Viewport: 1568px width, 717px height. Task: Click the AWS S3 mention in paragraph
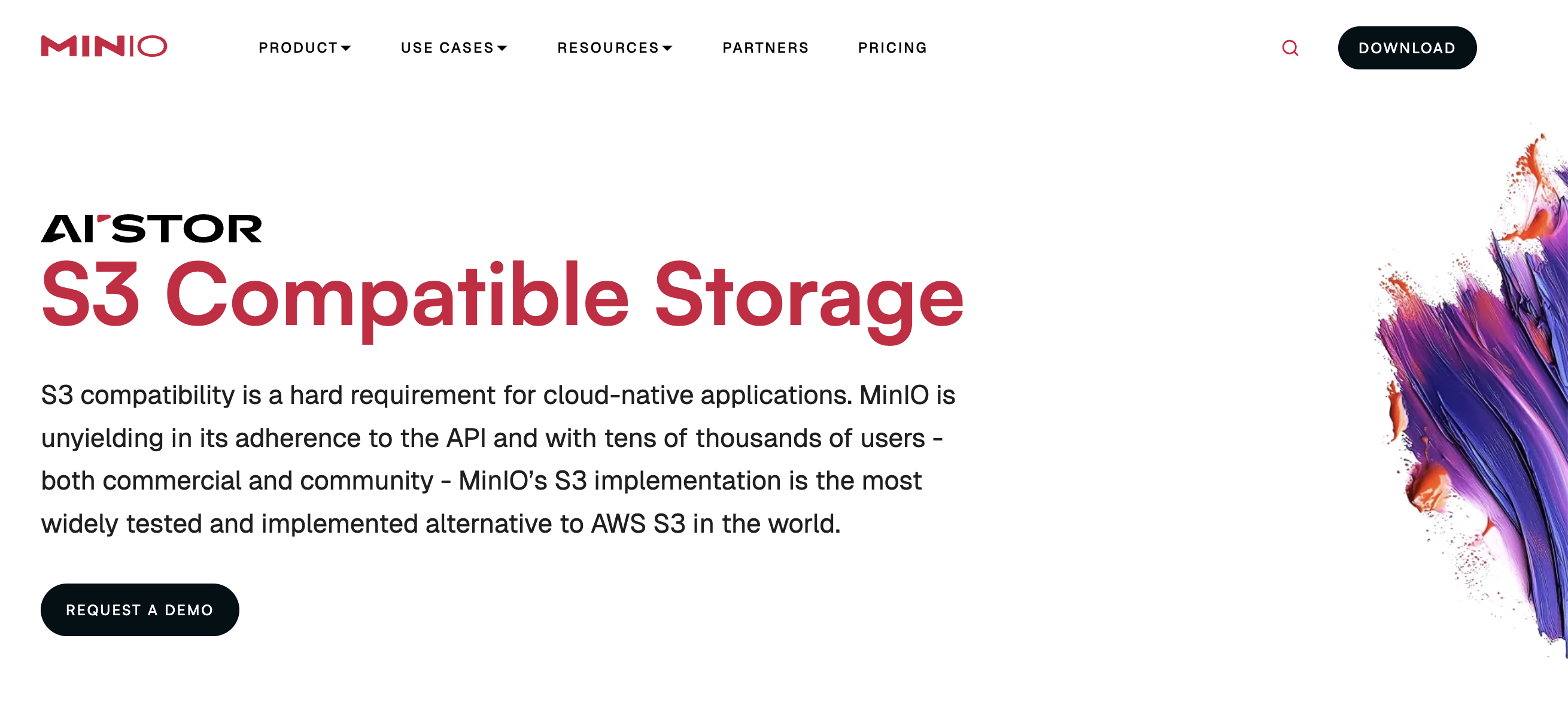(x=637, y=524)
